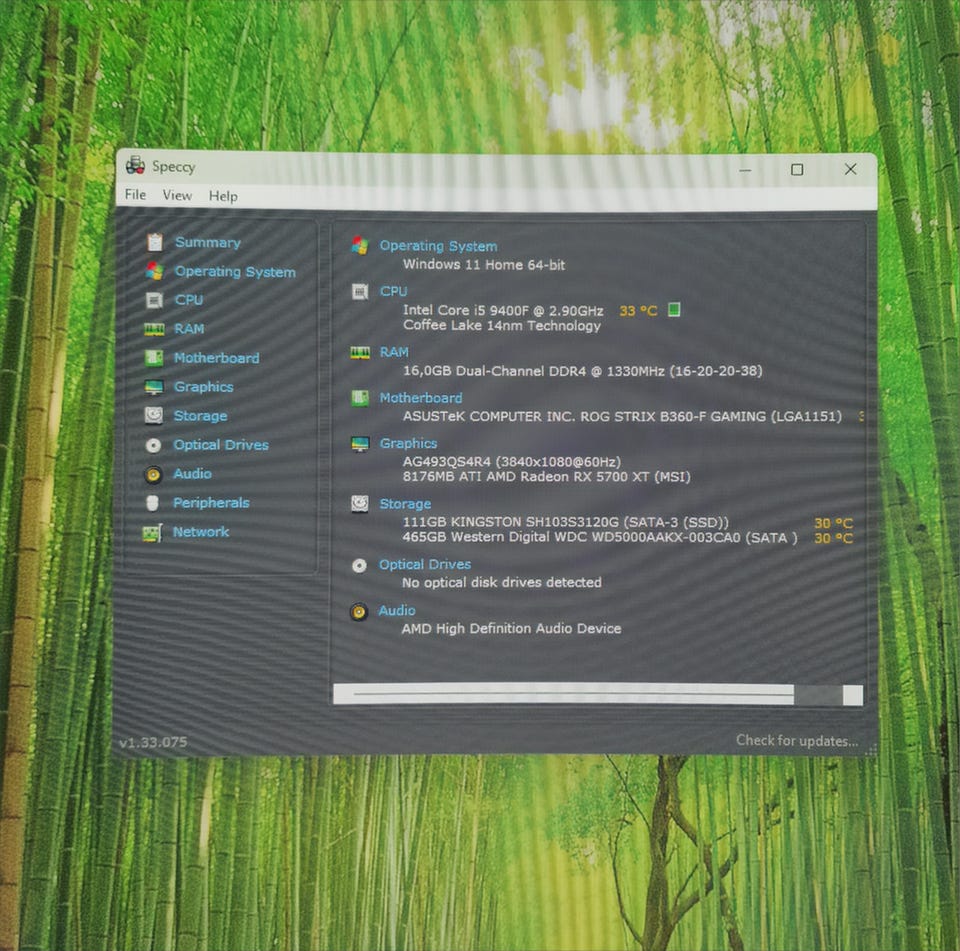
Task: View Graphics section from sidebar
Action: click(203, 387)
